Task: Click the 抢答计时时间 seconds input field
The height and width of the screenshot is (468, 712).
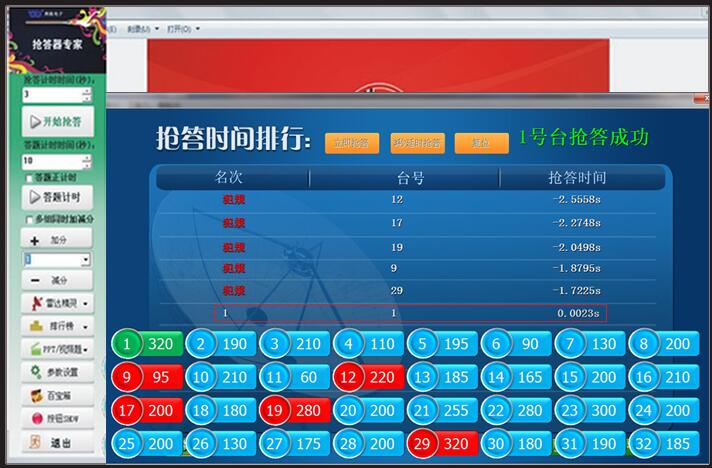Action: tap(51, 94)
